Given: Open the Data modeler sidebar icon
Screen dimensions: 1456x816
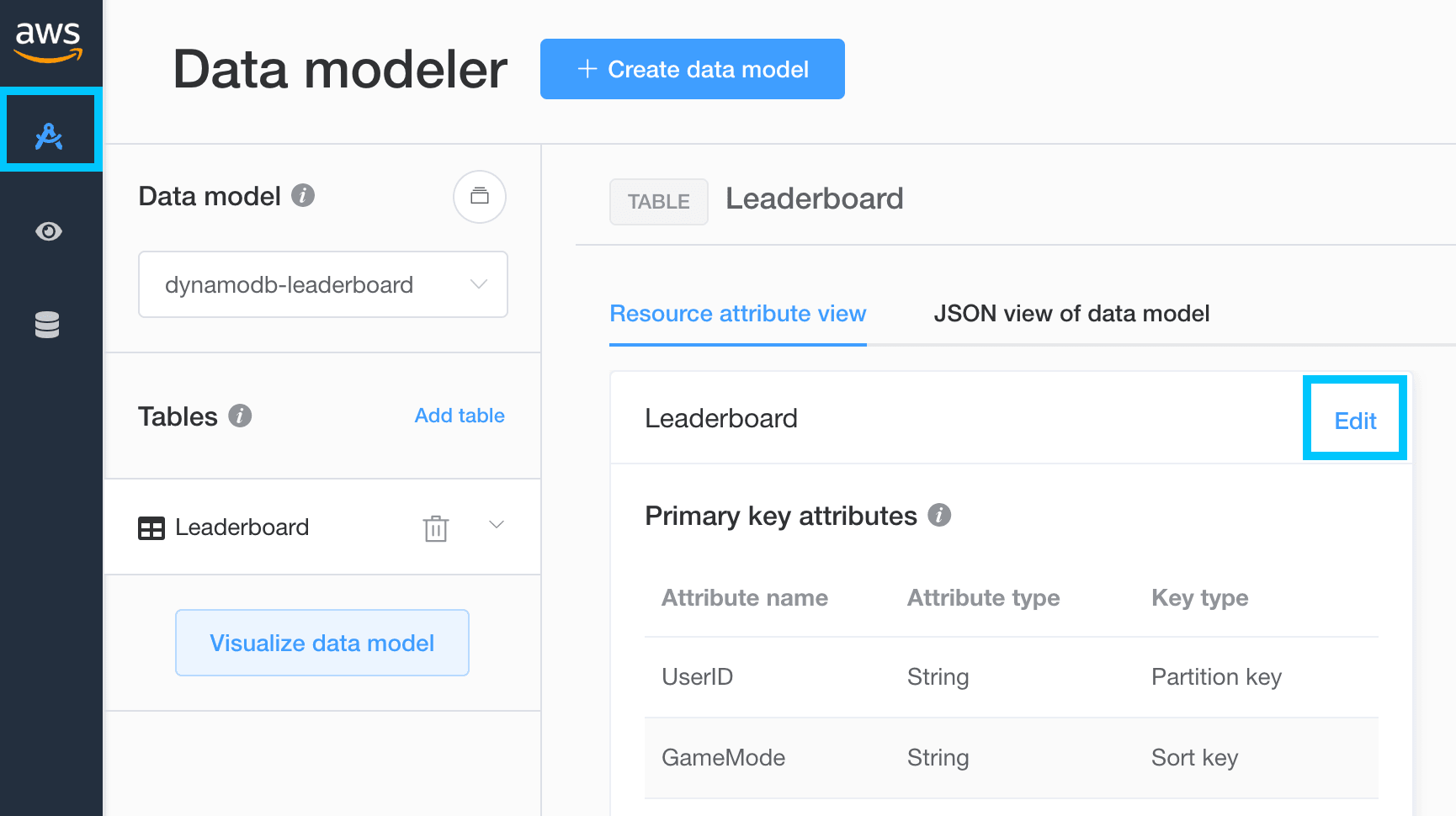Looking at the screenshot, I should point(50,135).
